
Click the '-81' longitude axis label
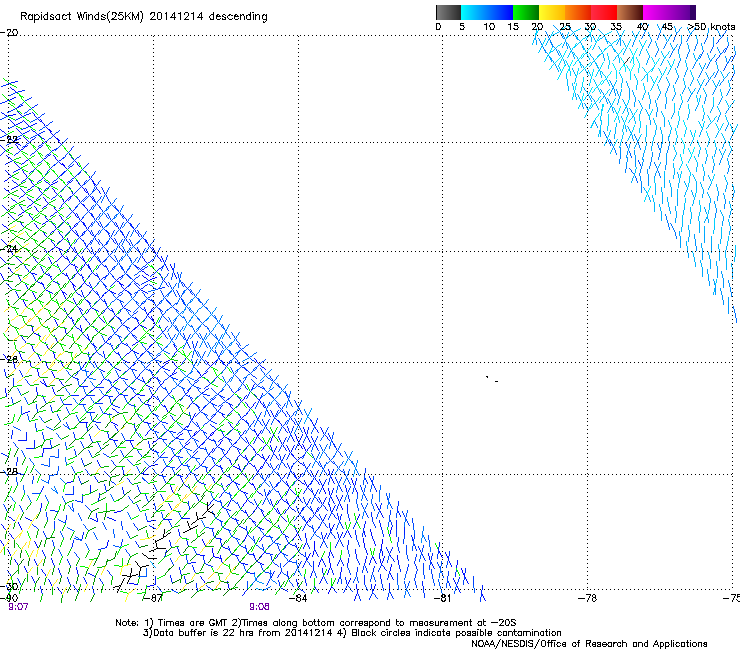click(x=442, y=598)
